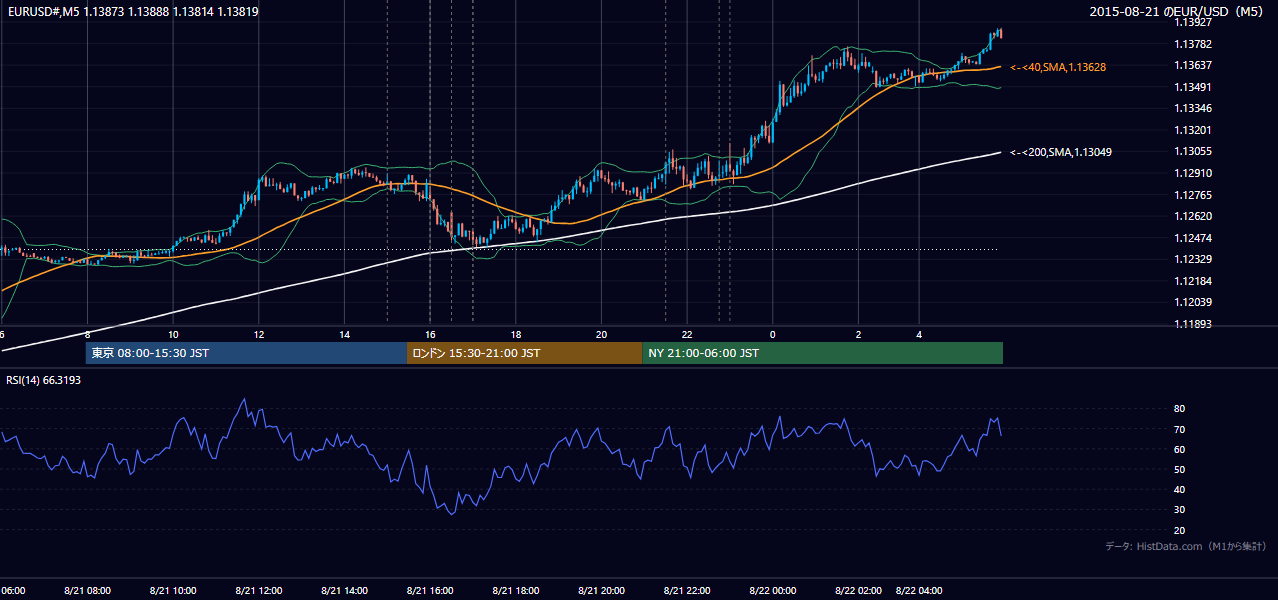Click the bottom time label 8/21 14:00
1278x600 pixels.
tap(344, 591)
